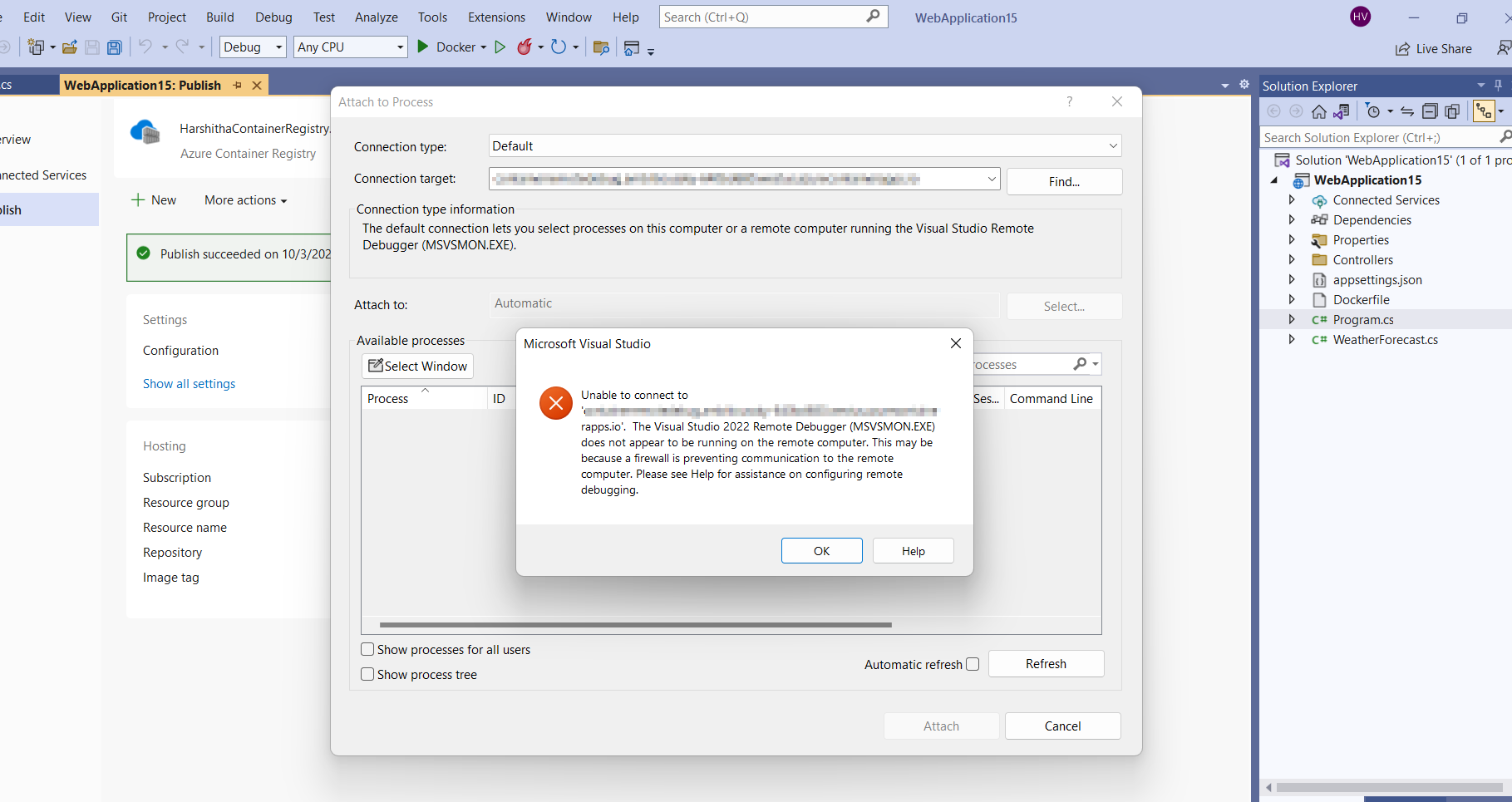1512x802 pixels.
Task: Click the Select Window button
Action: pos(417,366)
